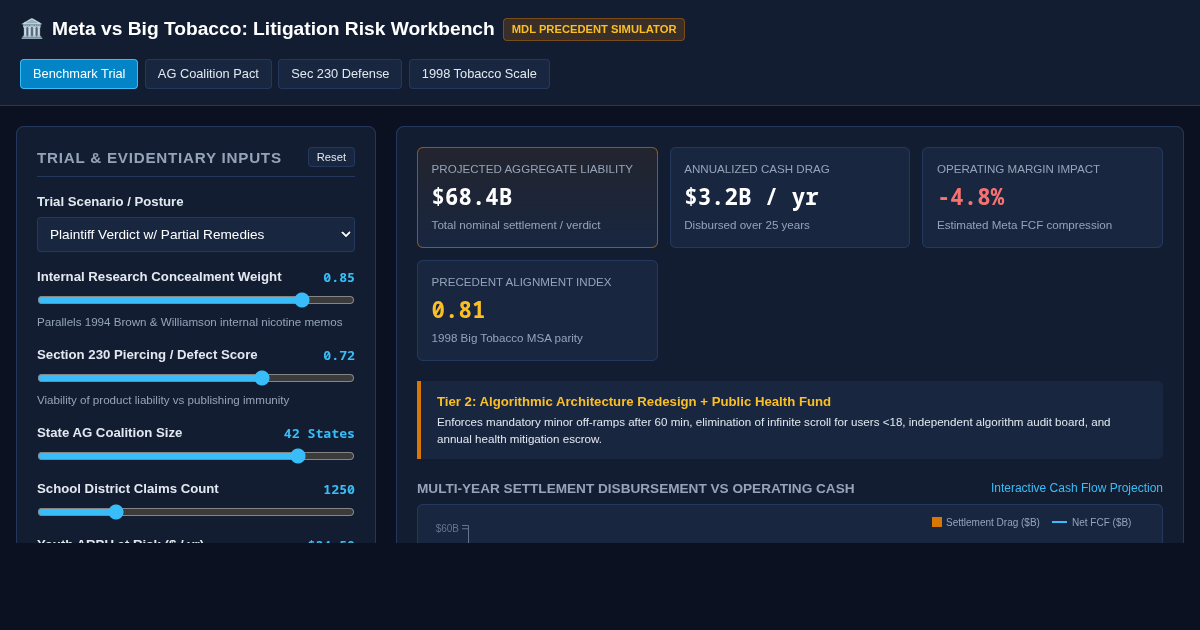Click the product liability vs publishing immunity note

163,400
